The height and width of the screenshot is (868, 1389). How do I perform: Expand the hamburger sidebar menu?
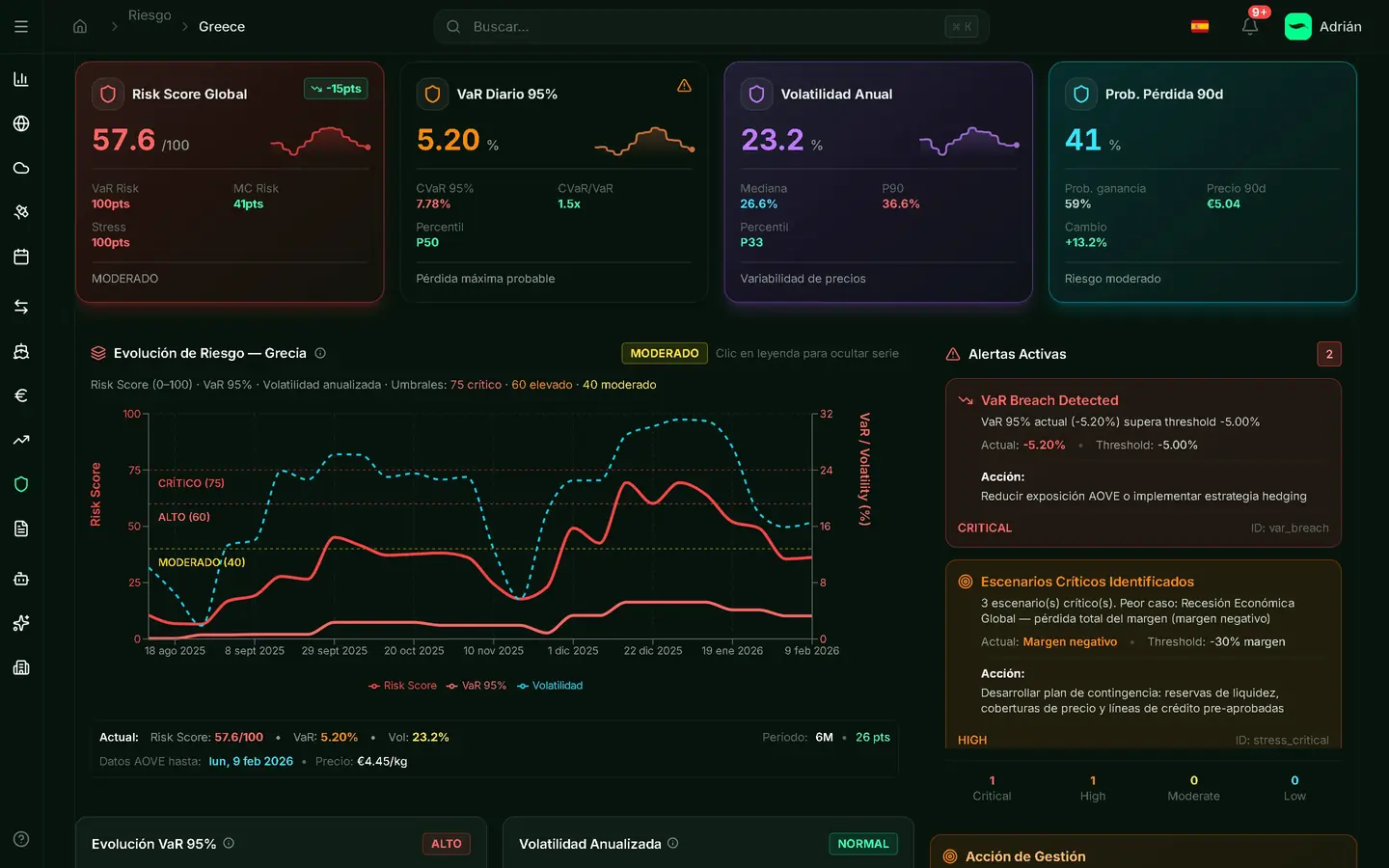coord(21,27)
